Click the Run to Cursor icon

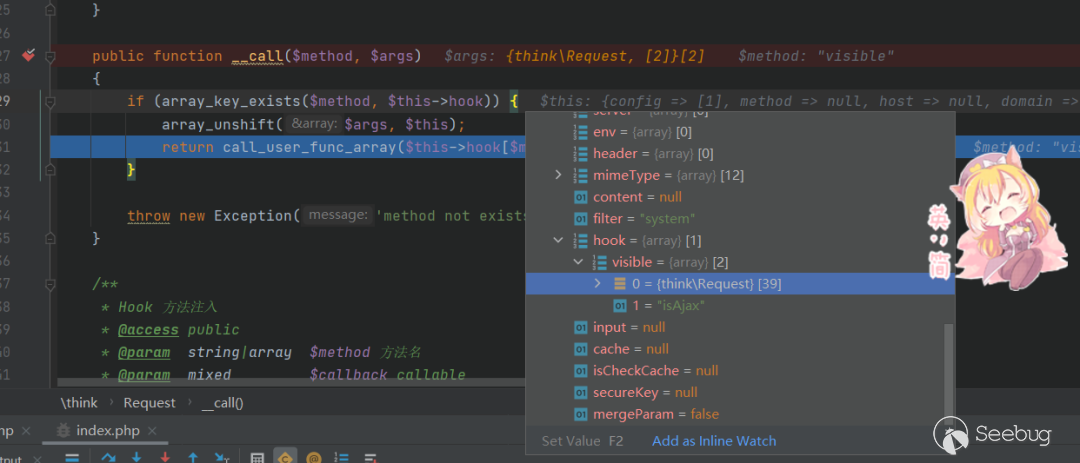click(x=221, y=458)
